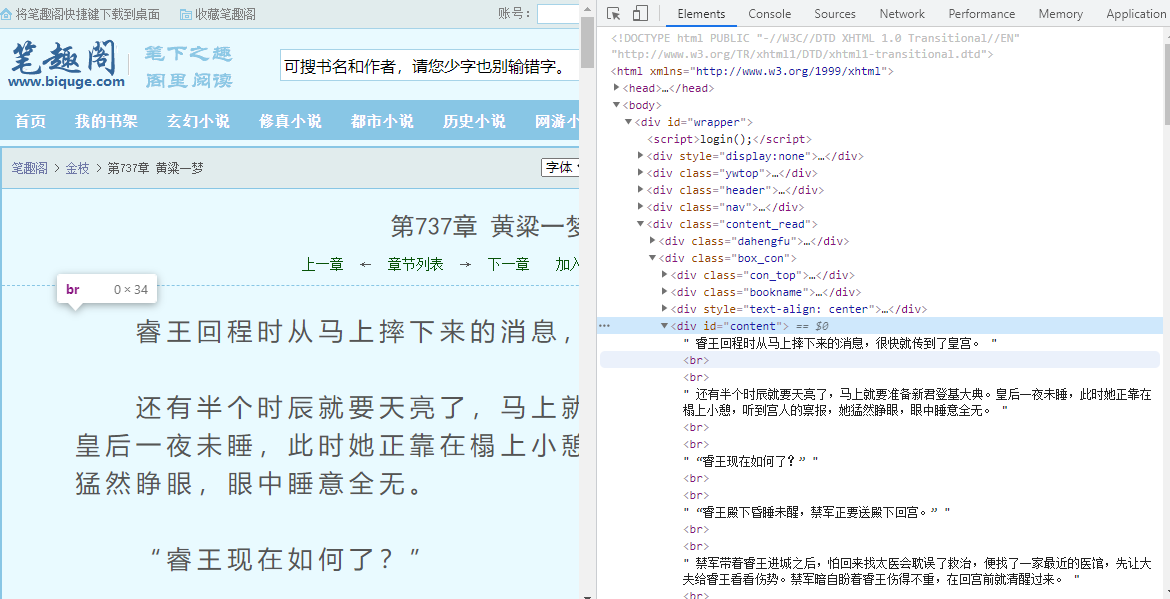
Task: Click the 首页 navigation item
Action: pyautogui.click(x=30, y=121)
